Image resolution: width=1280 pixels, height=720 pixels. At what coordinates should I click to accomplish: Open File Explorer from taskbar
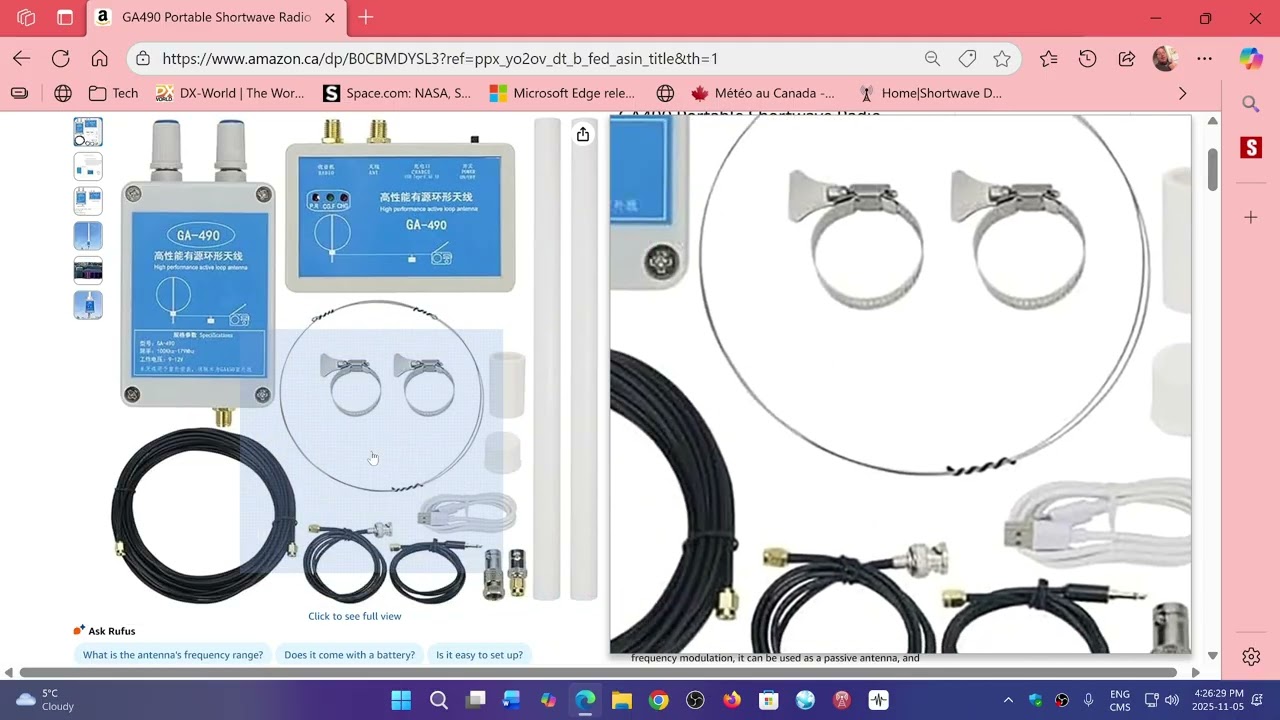(622, 700)
